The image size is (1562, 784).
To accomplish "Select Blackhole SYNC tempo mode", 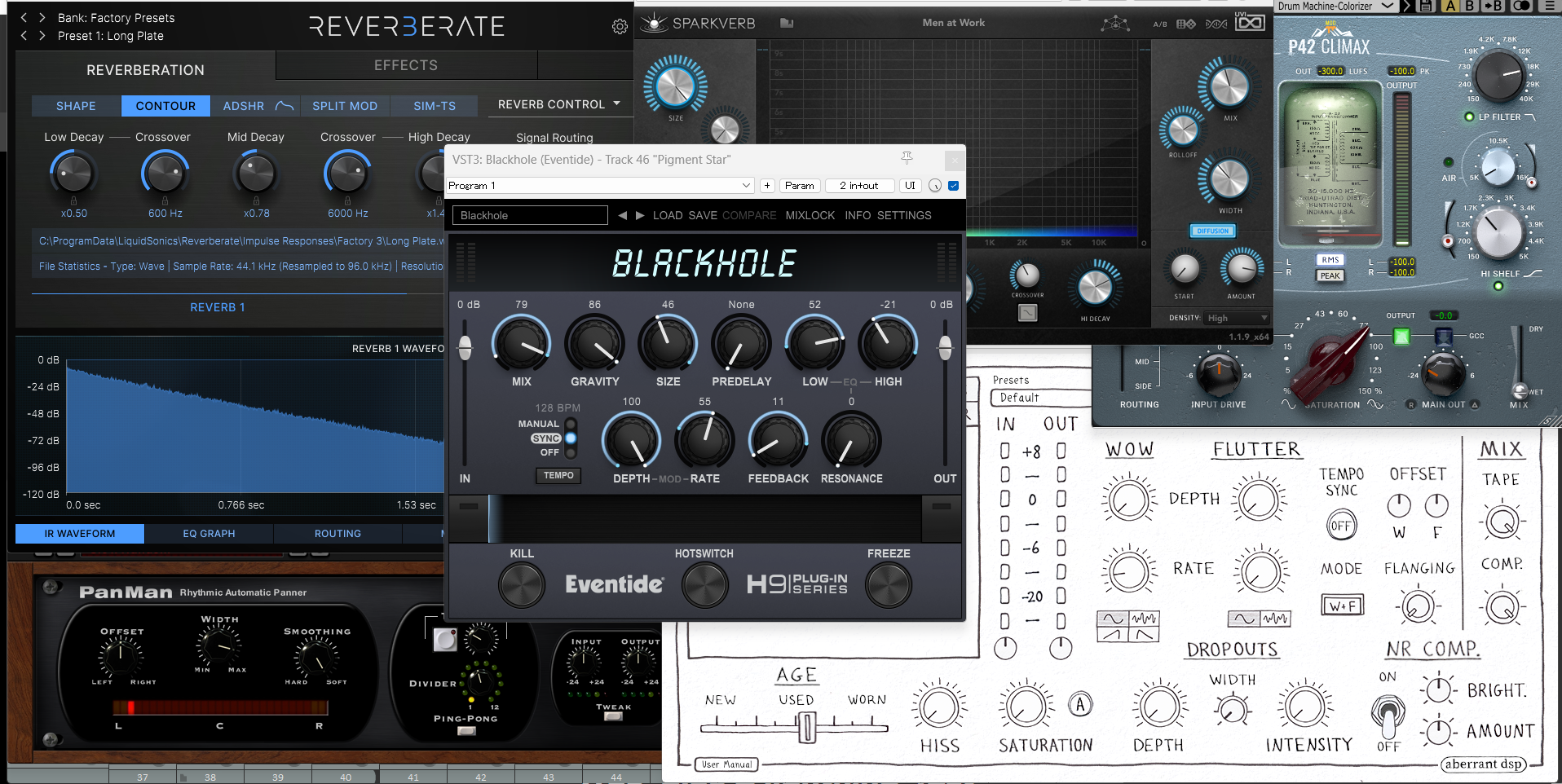I will point(571,438).
